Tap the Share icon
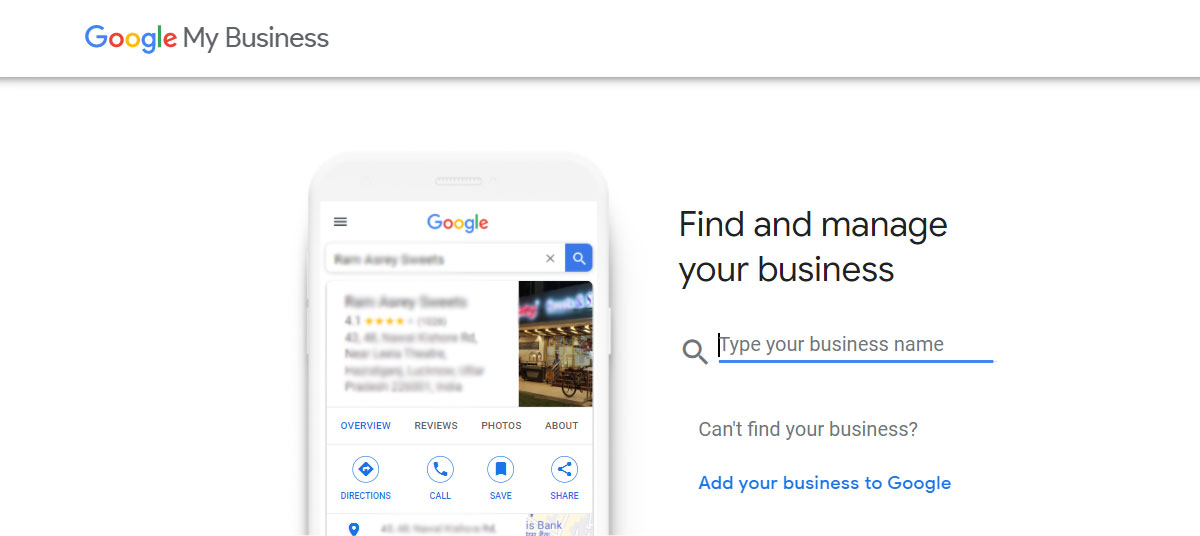 [564, 470]
